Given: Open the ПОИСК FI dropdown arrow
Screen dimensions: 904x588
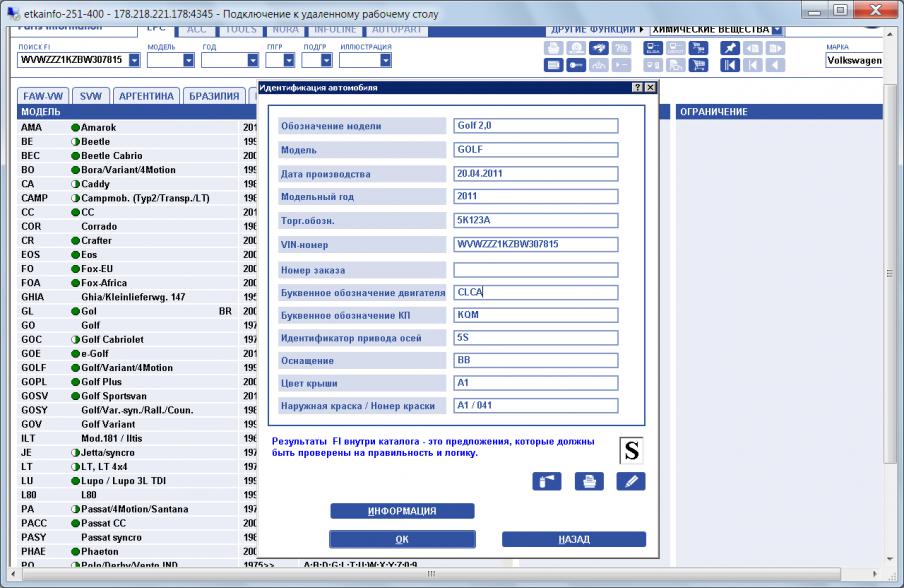Looking at the screenshot, I should tap(134, 60).
